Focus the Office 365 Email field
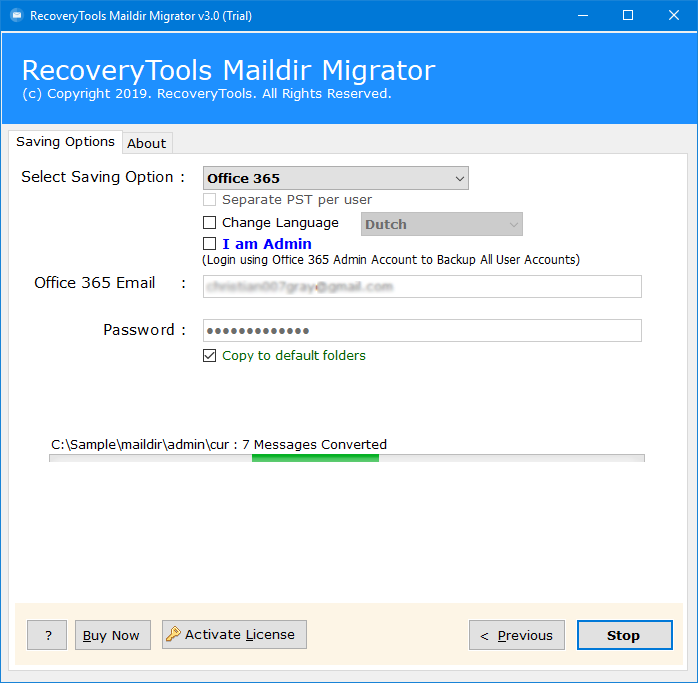Viewport: 698px width, 683px height. click(x=422, y=286)
